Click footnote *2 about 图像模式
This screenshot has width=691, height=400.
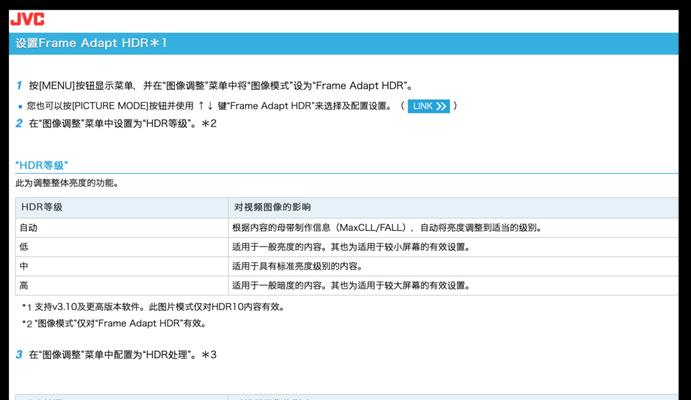[114, 323]
